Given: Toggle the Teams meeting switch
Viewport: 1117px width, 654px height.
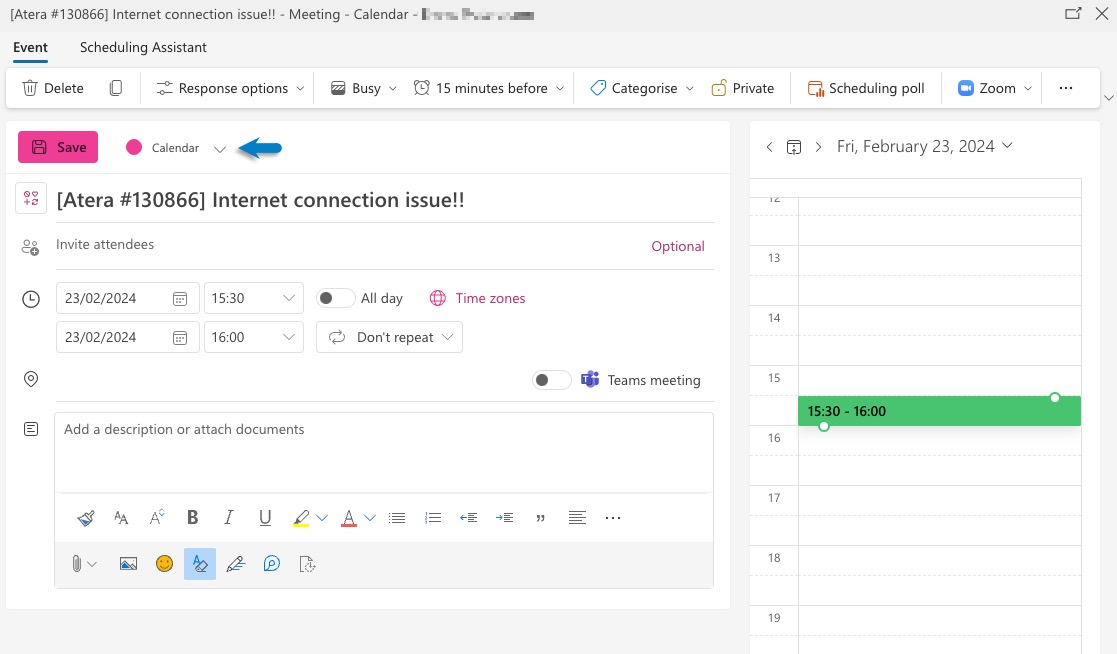Looking at the screenshot, I should (552, 380).
